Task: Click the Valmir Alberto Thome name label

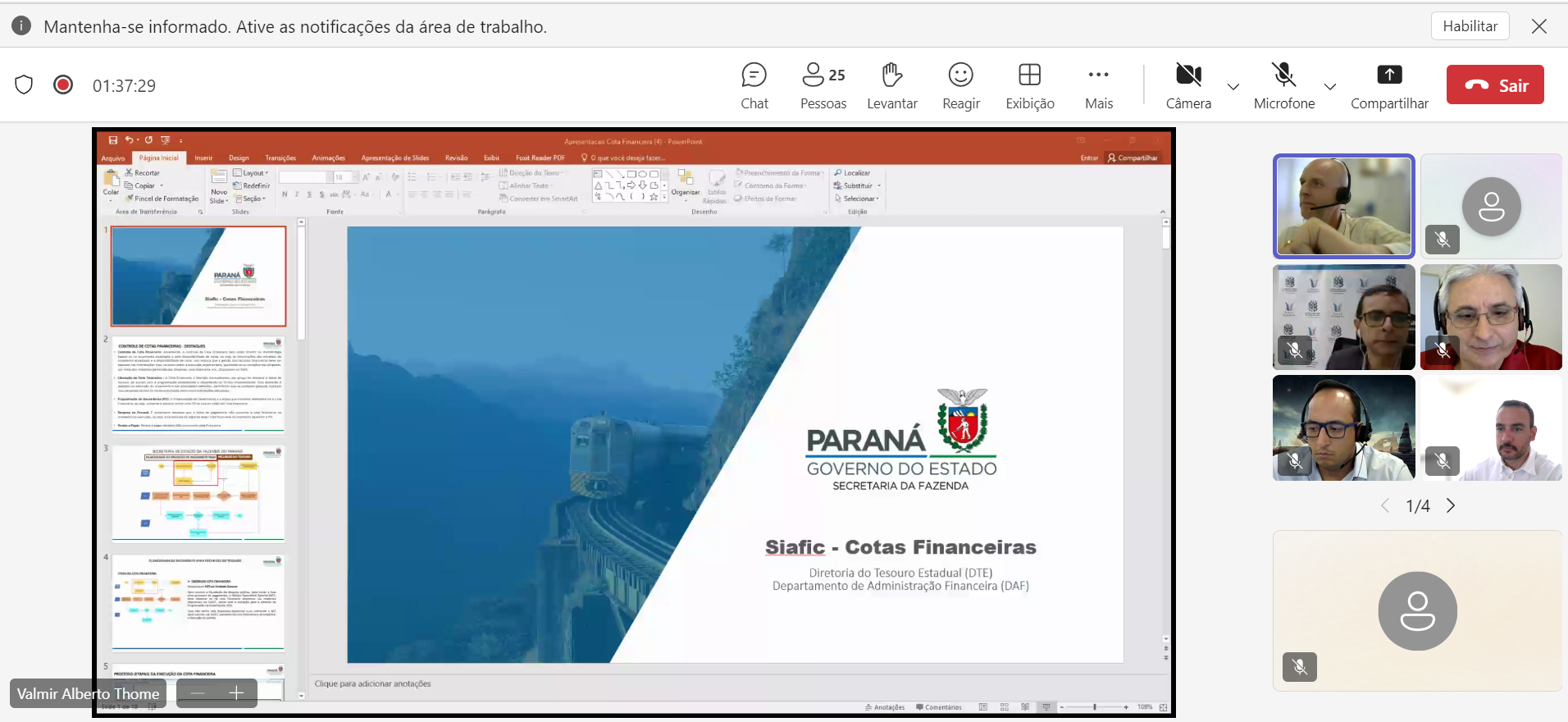Action: (x=89, y=693)
